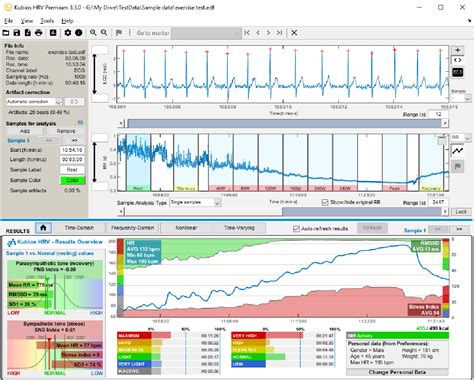Switch to the Nonlinear tab

186,228
